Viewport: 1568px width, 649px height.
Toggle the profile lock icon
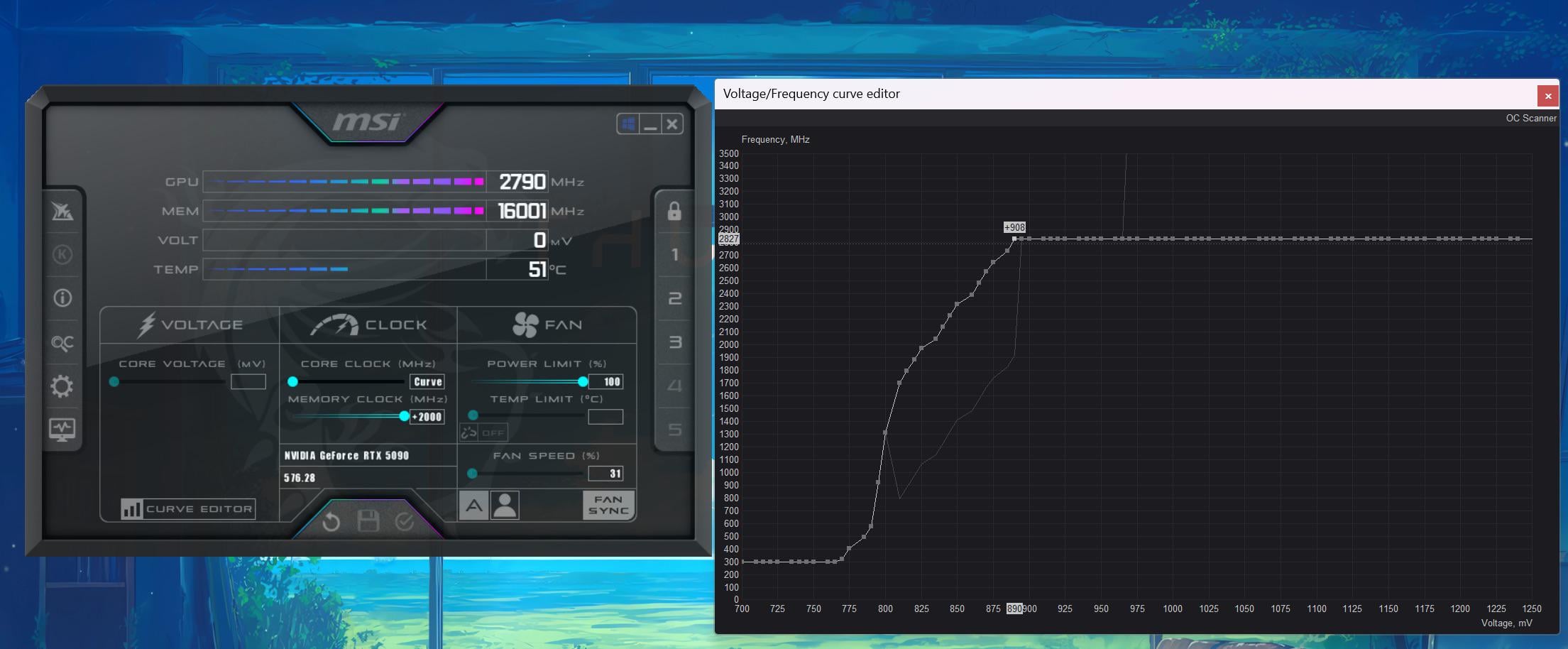tap(674, 211)
